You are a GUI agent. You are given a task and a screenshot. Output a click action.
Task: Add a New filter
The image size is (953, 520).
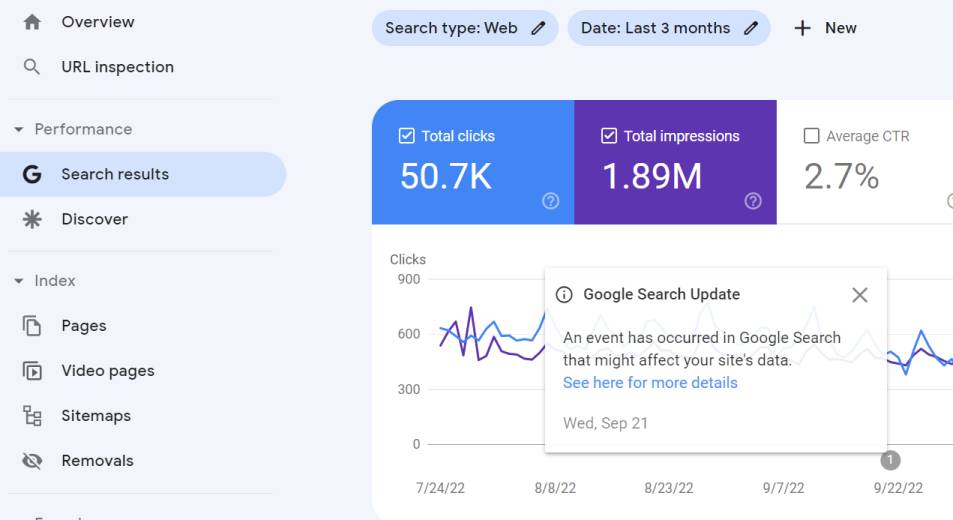pos(825,28)
